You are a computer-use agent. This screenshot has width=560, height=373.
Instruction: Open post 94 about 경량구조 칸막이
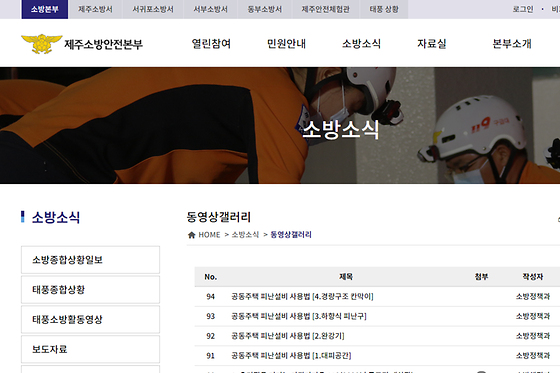302,297
